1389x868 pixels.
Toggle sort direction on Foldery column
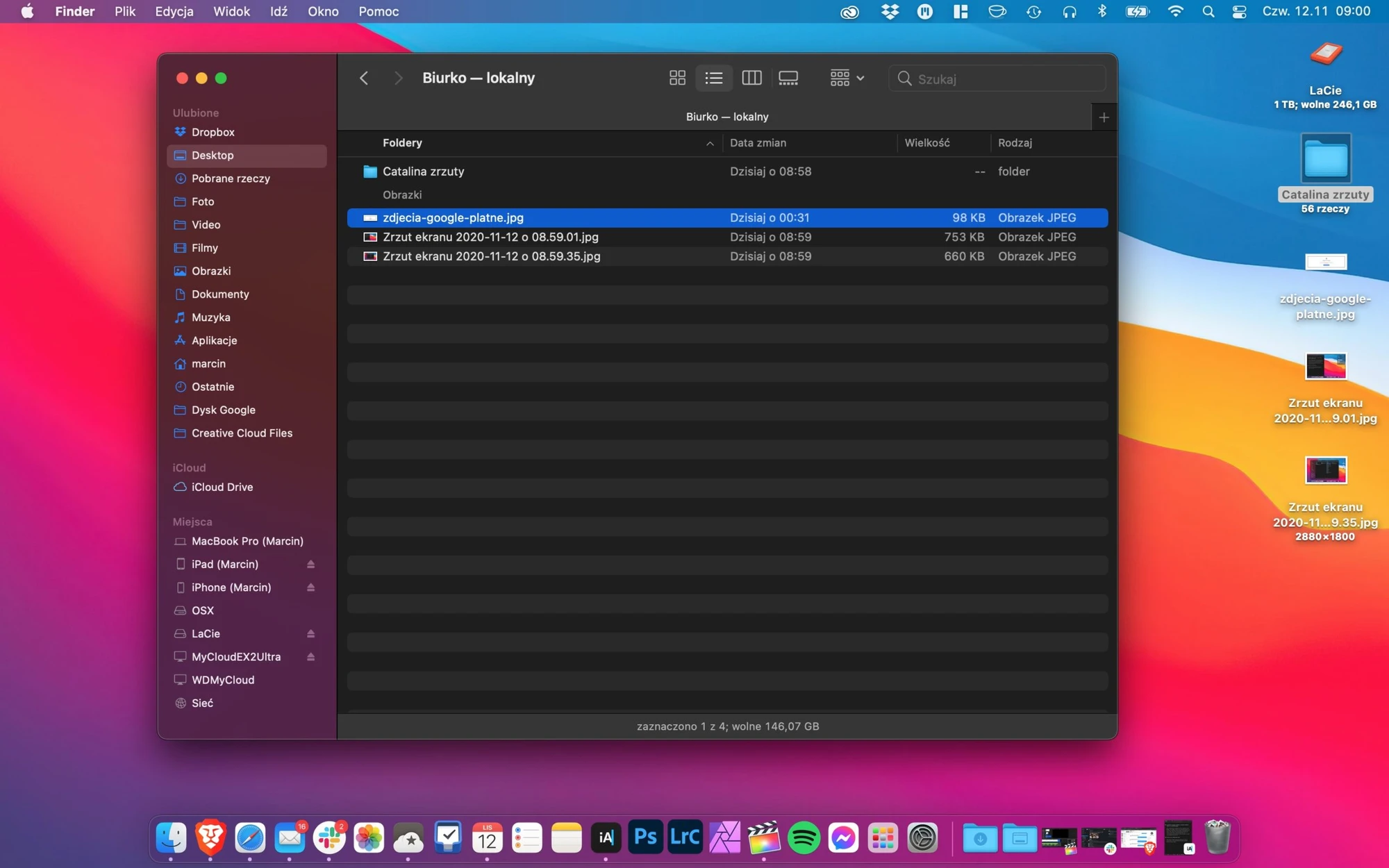710,143
